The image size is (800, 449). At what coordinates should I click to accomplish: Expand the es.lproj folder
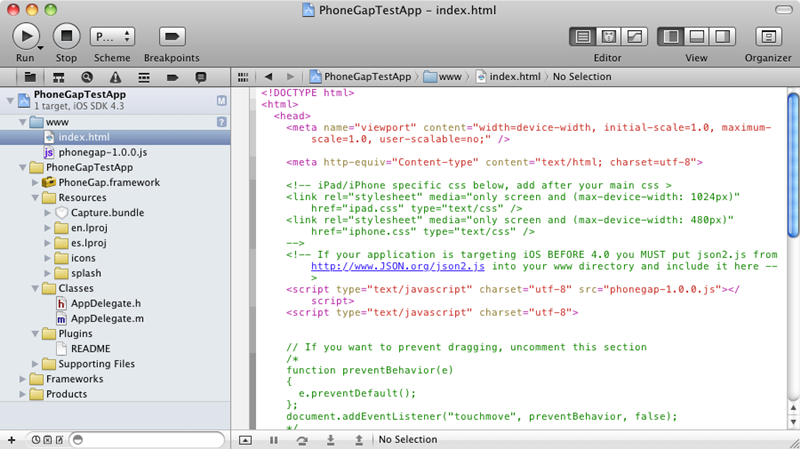(x=47, y=243)
